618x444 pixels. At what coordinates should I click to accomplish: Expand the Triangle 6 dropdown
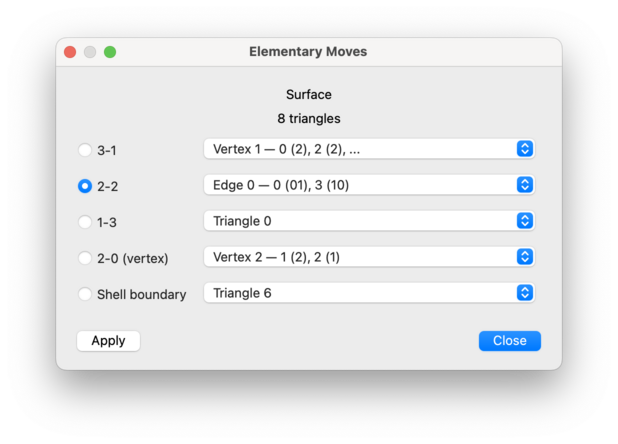[x=369, y=293]
